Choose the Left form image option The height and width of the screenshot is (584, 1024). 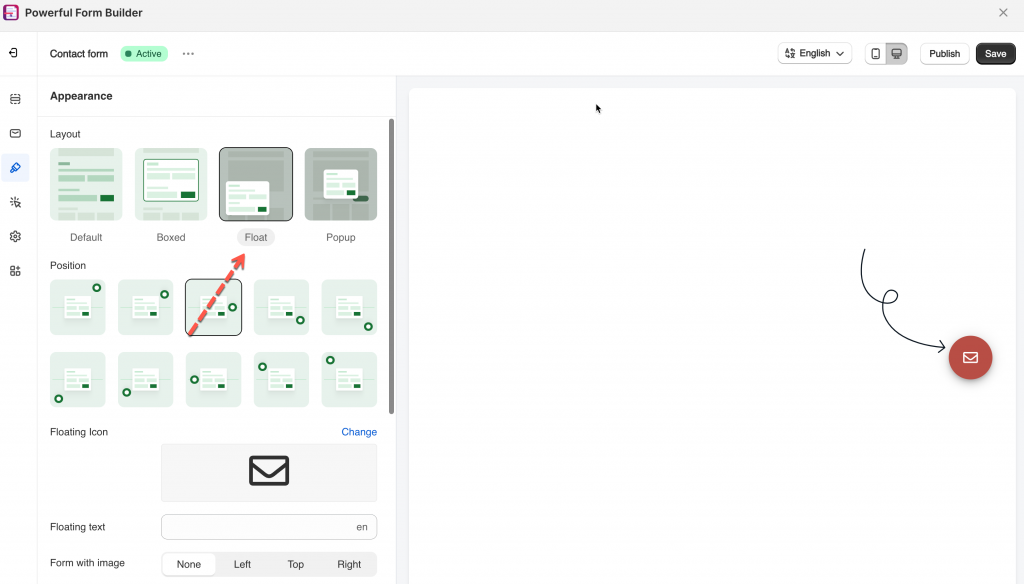[242, 564]
